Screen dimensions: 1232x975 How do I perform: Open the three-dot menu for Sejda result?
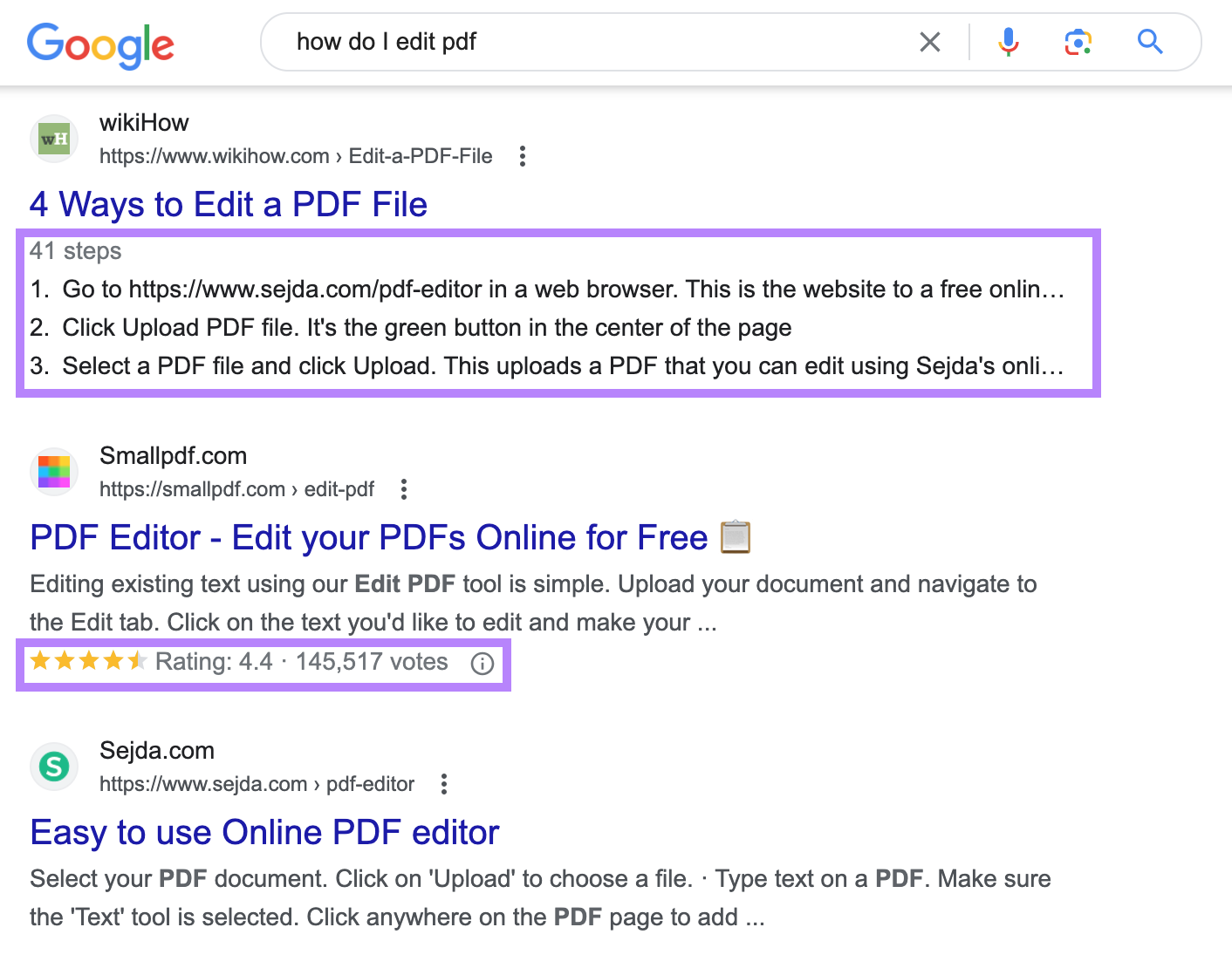[443, 784]
